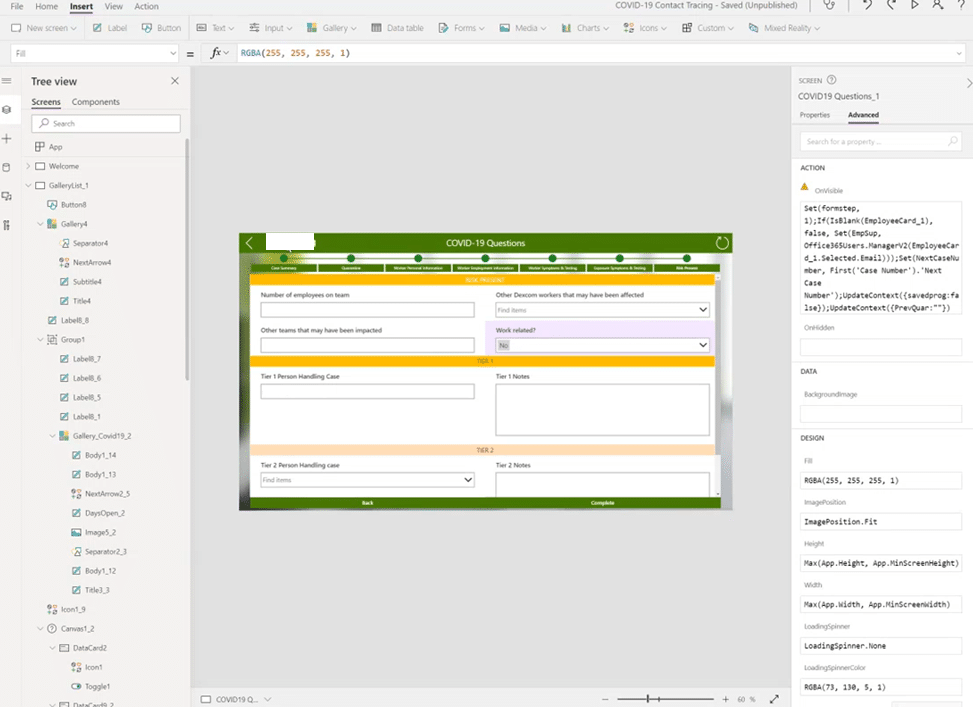Screen dimensions: 974x707
Task: Click the Redo arrow in the top bar
Action: (x=891, y=5)
